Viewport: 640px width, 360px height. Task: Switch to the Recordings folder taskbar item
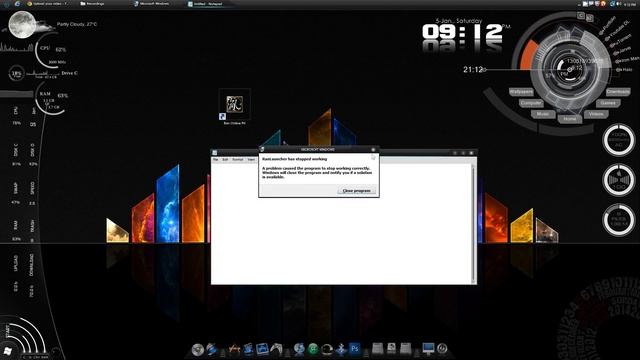[92, 4]
